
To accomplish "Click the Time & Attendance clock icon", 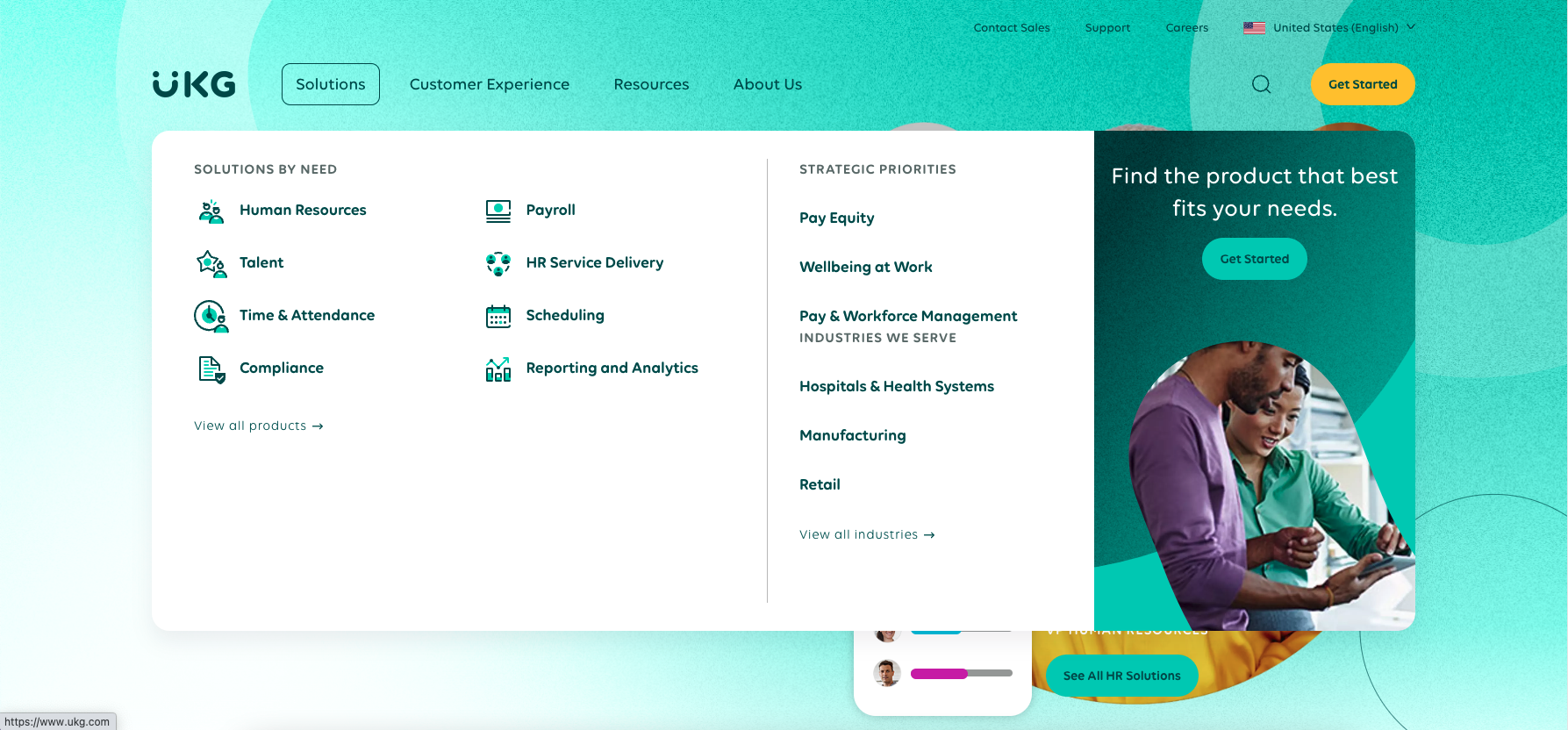I will point(211,316).
